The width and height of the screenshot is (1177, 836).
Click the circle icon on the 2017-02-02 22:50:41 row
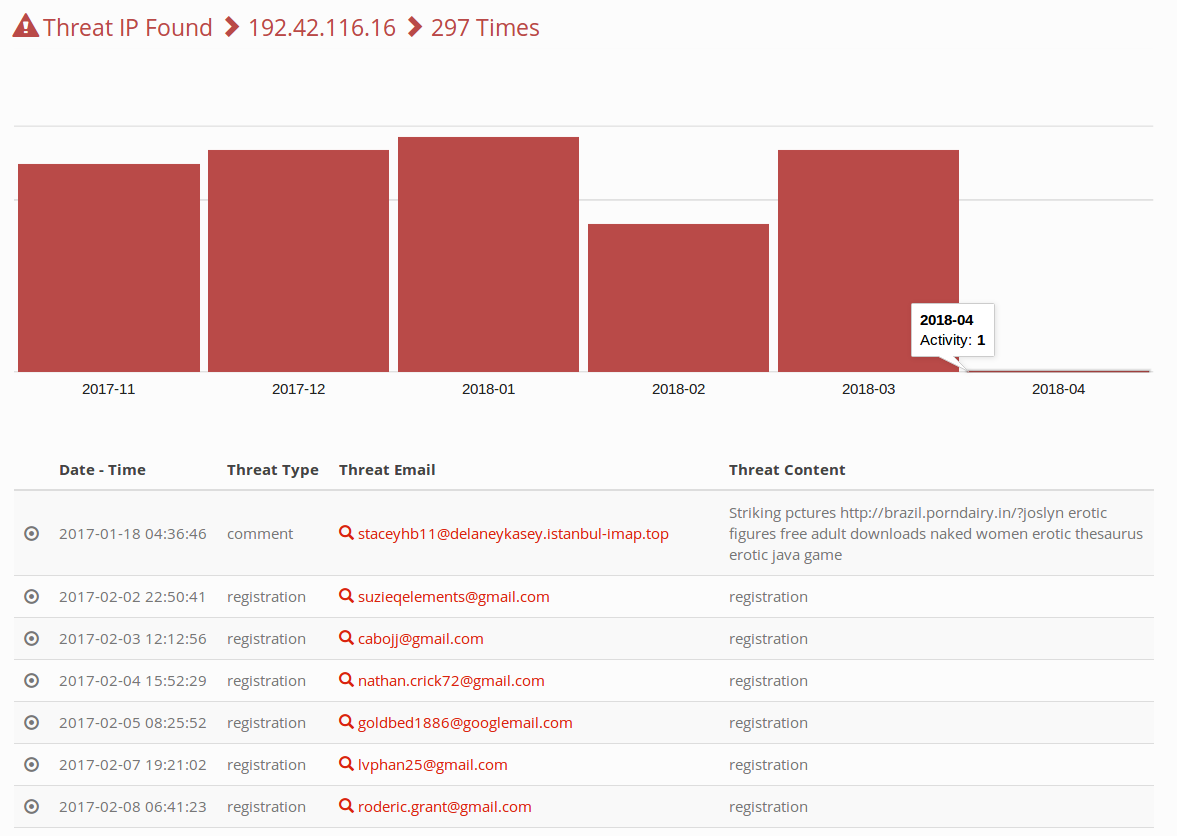[32, 597]
